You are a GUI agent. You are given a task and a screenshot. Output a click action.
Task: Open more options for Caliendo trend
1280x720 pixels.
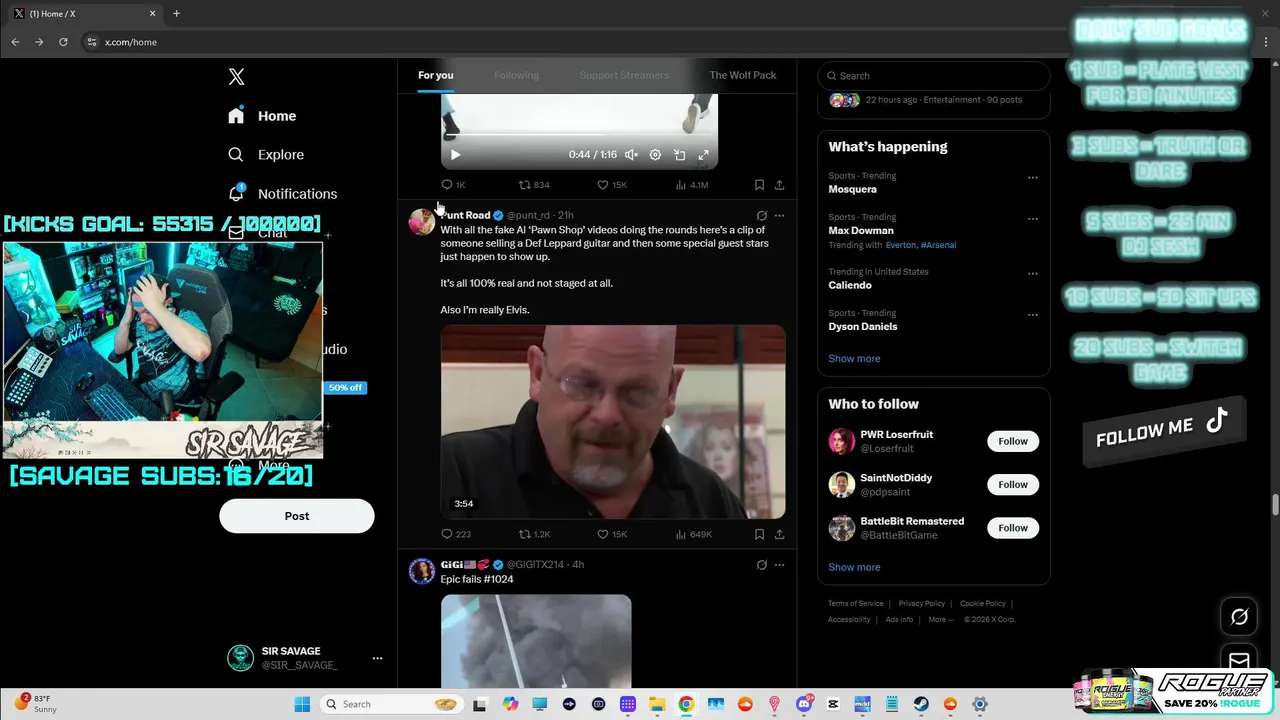pyautogui.click(x=1033, y=274)
